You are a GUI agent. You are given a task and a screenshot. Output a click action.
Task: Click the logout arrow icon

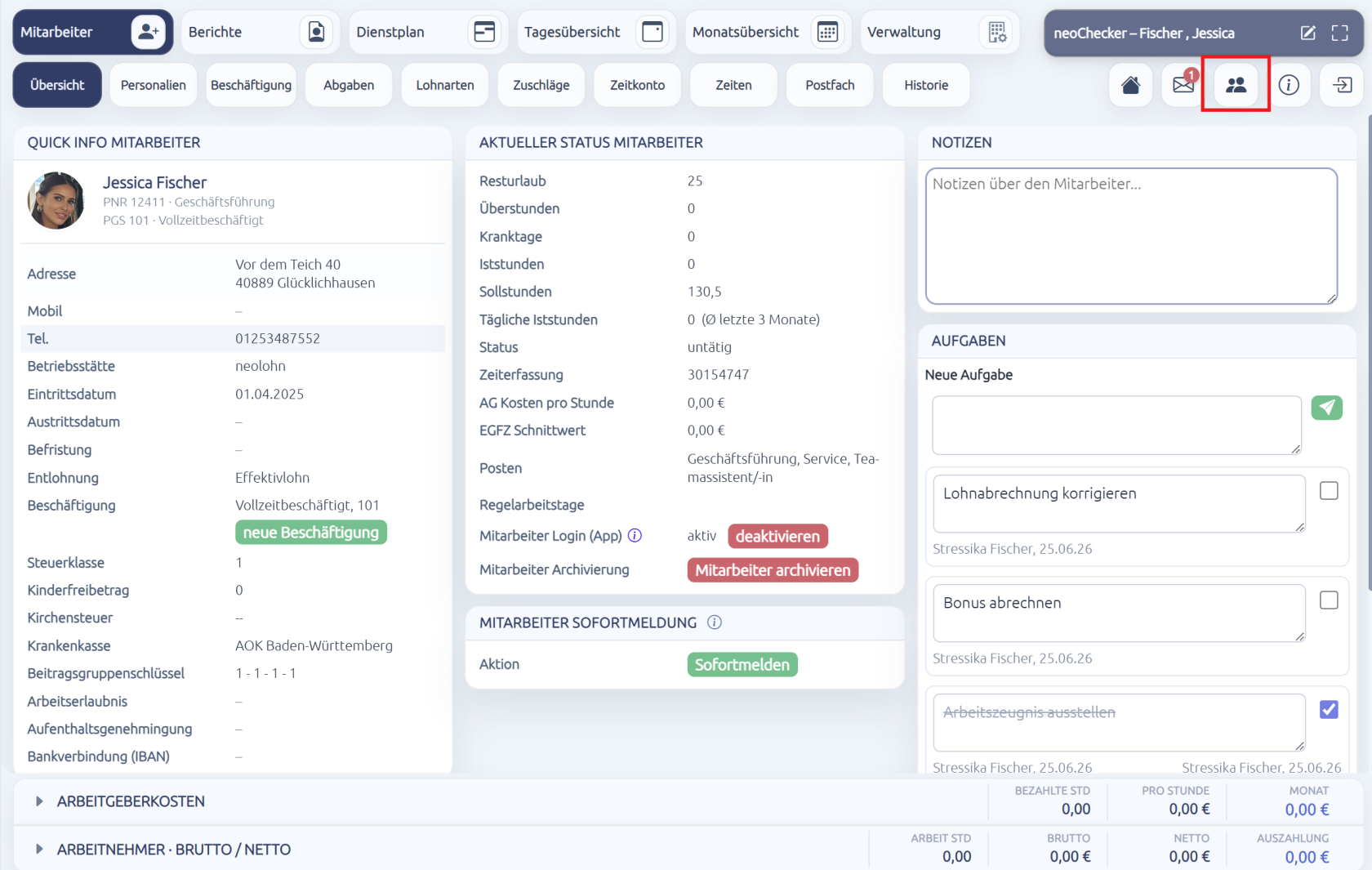pos(1342,85)
